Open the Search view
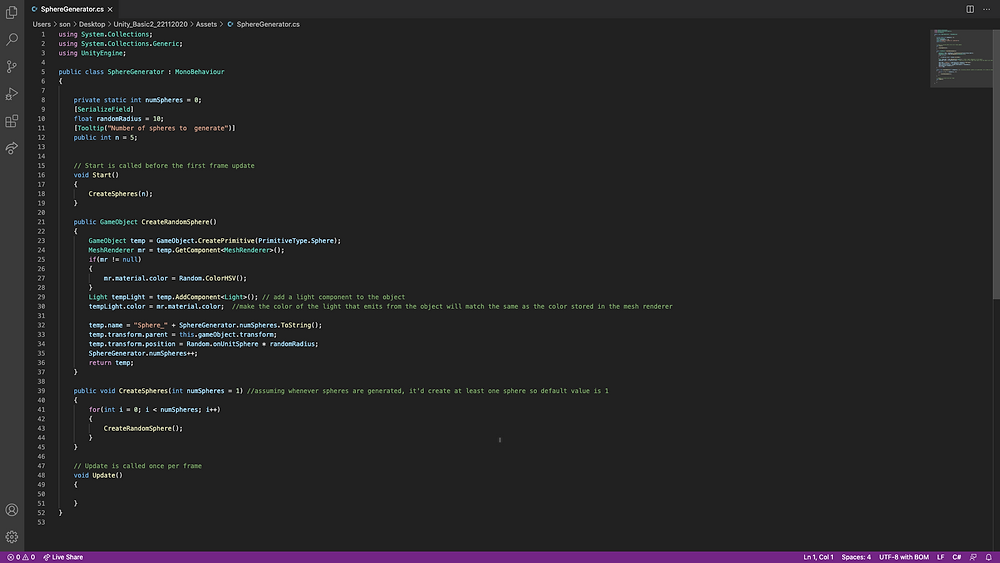The image size is (1000, 563). [x=11, y=40]
